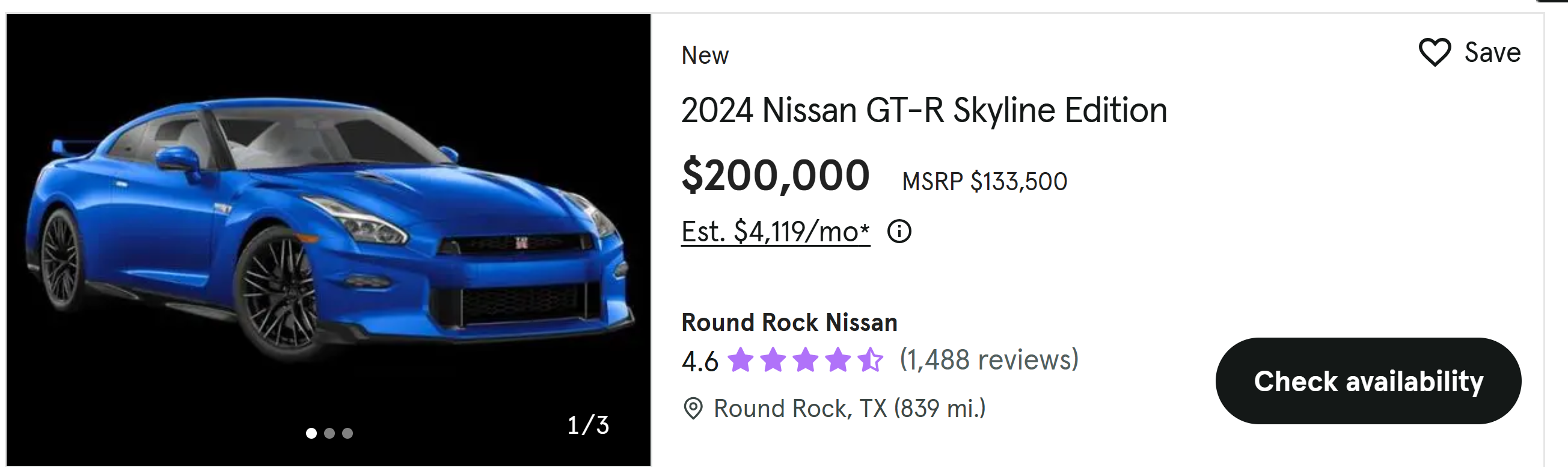Open the payment estimate info icon

(899, 232)
